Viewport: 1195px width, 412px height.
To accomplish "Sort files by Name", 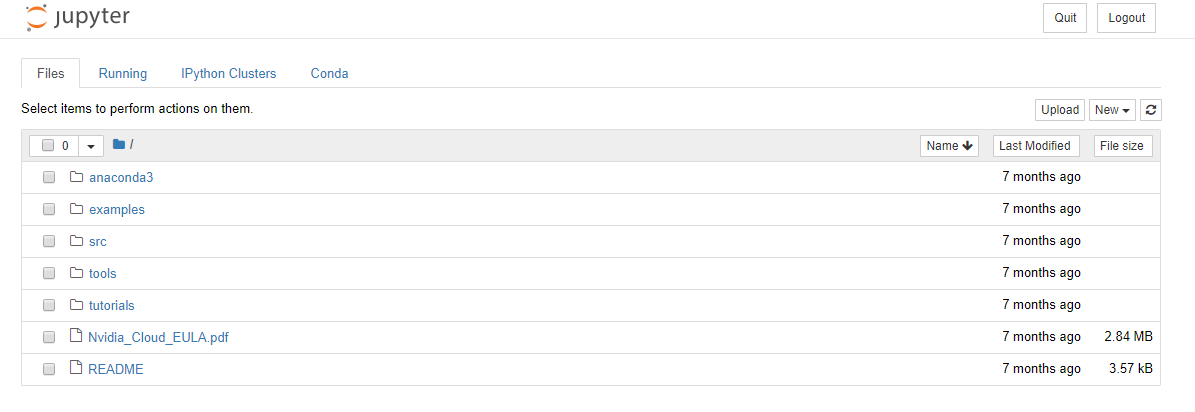I will (x=949, y=145).
